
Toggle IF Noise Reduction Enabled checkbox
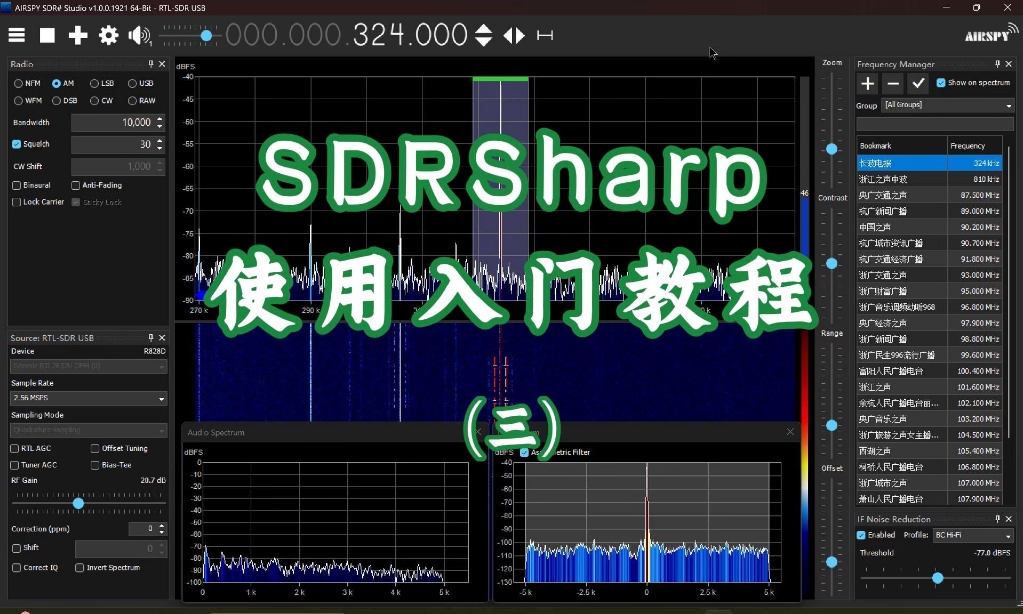(x=861, y=535)
